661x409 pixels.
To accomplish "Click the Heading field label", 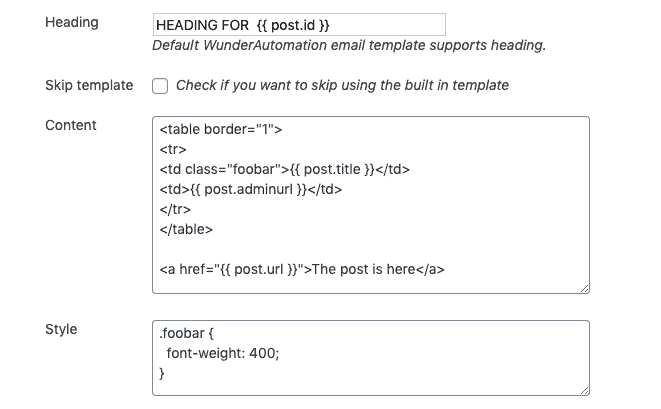I will pyautogui.click(x=72, y=23).
